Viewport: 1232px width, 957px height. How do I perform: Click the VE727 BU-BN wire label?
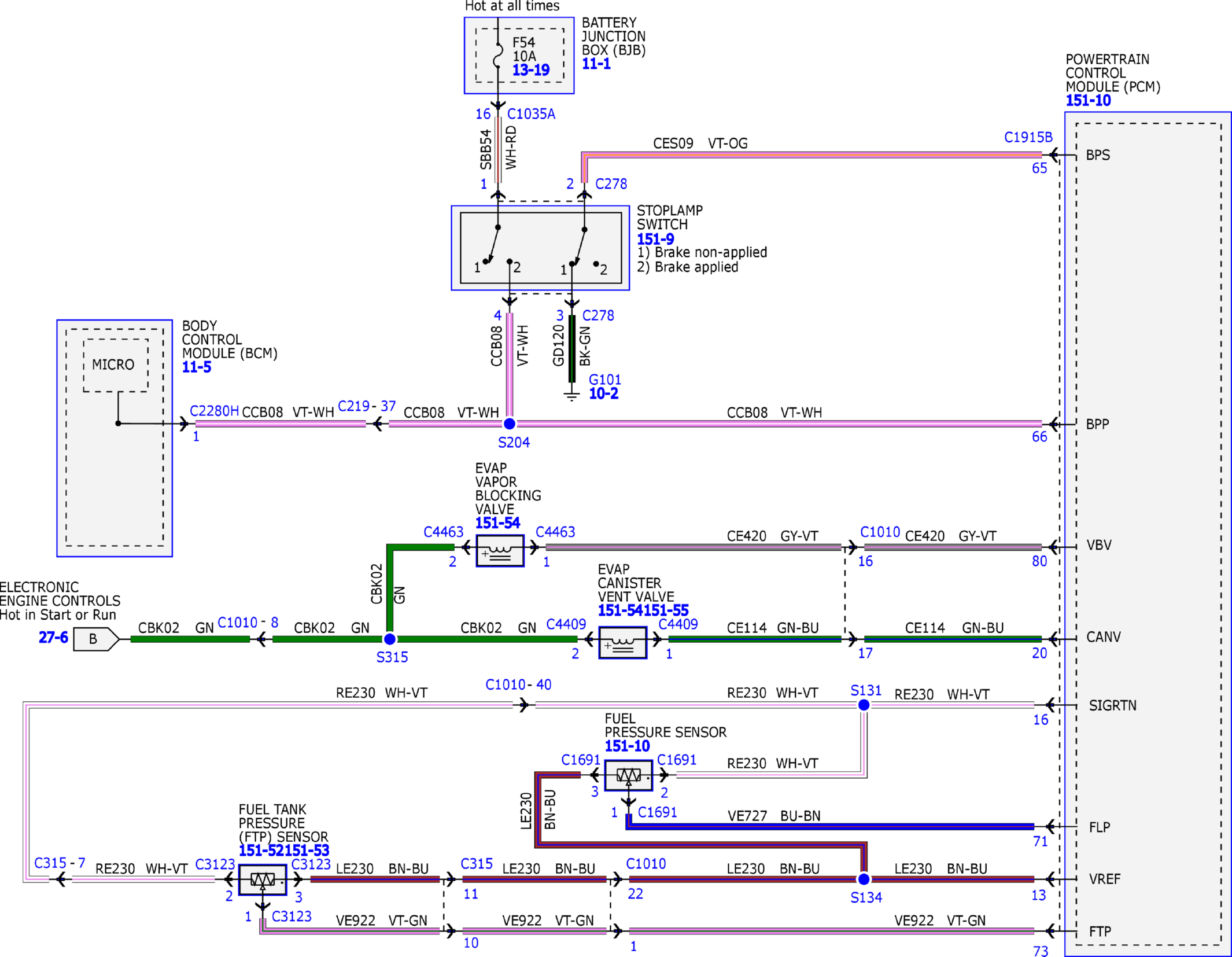[774, 816]
